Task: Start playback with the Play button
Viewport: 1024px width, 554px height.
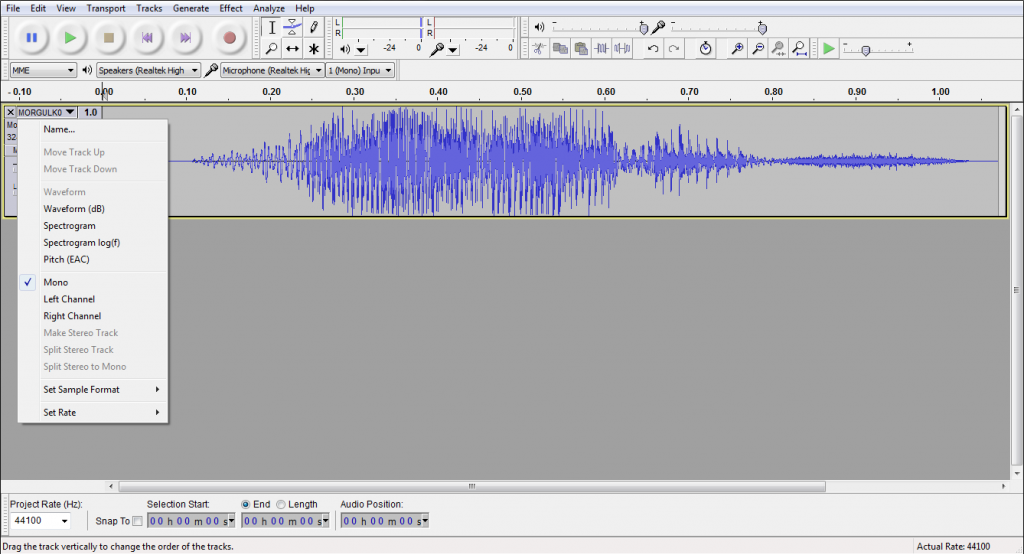Action: [x=70, y=38]
